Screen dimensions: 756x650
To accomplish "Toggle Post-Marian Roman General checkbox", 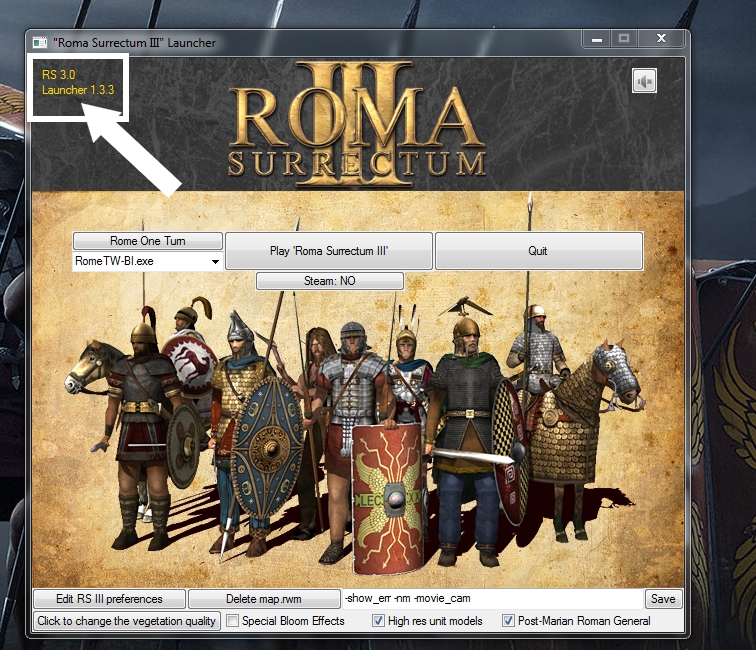I will 508,621.
